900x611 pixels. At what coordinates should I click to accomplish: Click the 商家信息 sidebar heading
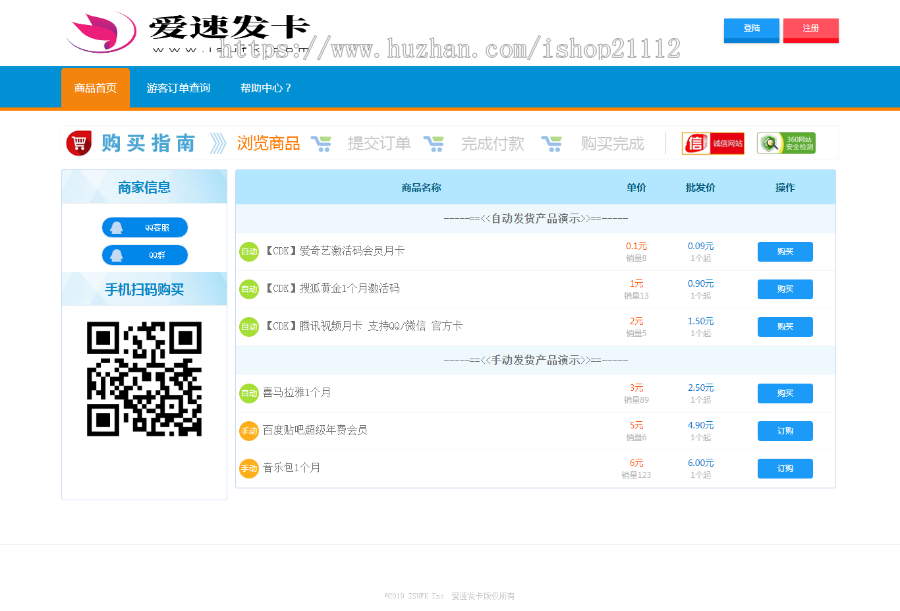pos(144,187)
